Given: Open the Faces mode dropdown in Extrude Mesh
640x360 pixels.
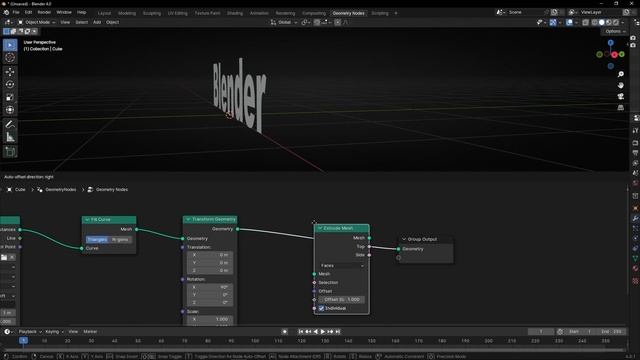Looking at the screenshot, I should click(x=342, y=266).
